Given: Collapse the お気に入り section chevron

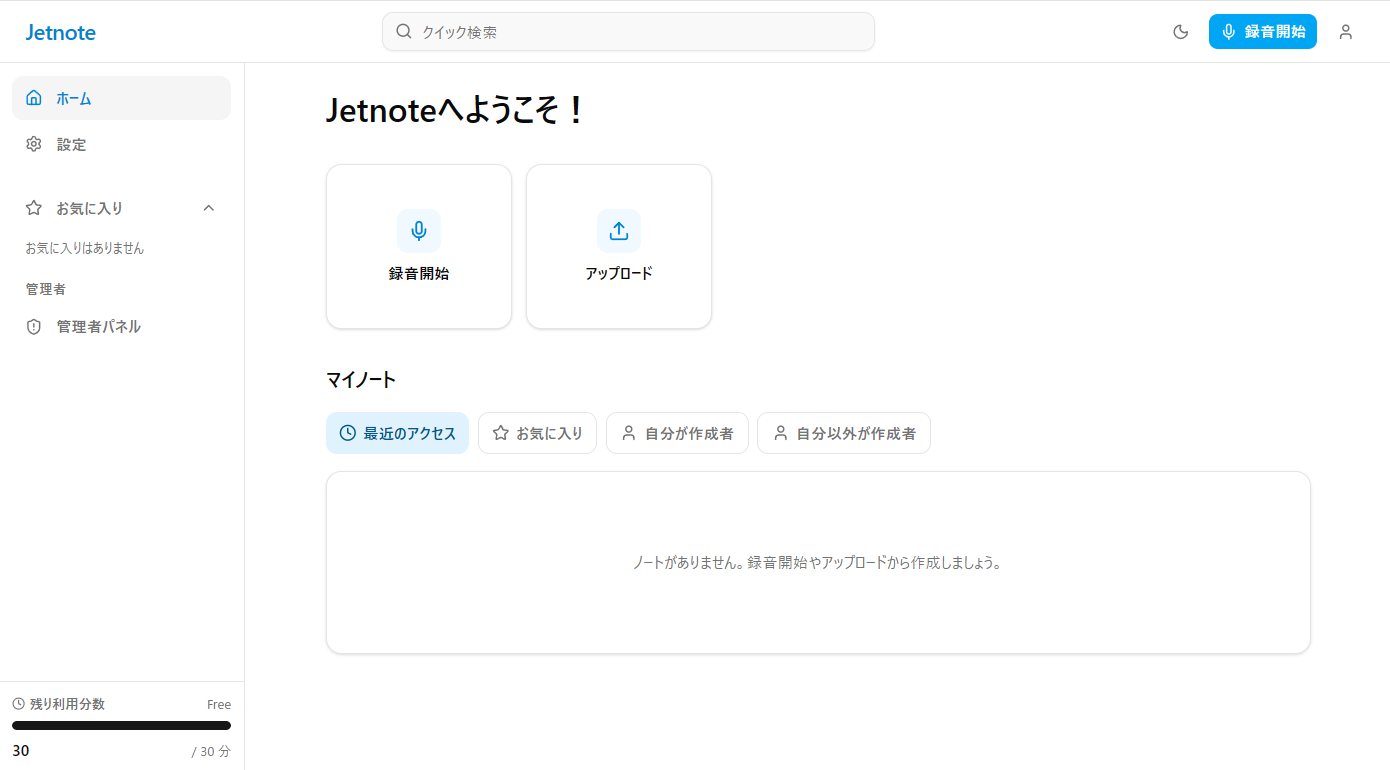Looking at the screenshot, I should pos(208,208).
